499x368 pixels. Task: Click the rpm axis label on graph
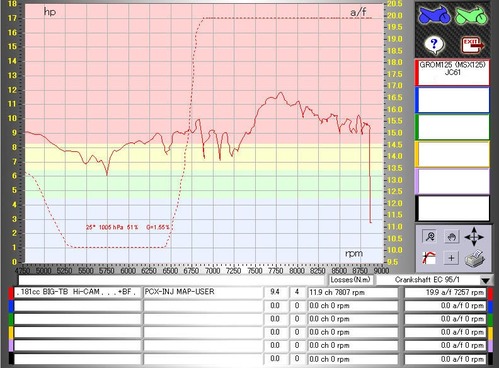354,254
